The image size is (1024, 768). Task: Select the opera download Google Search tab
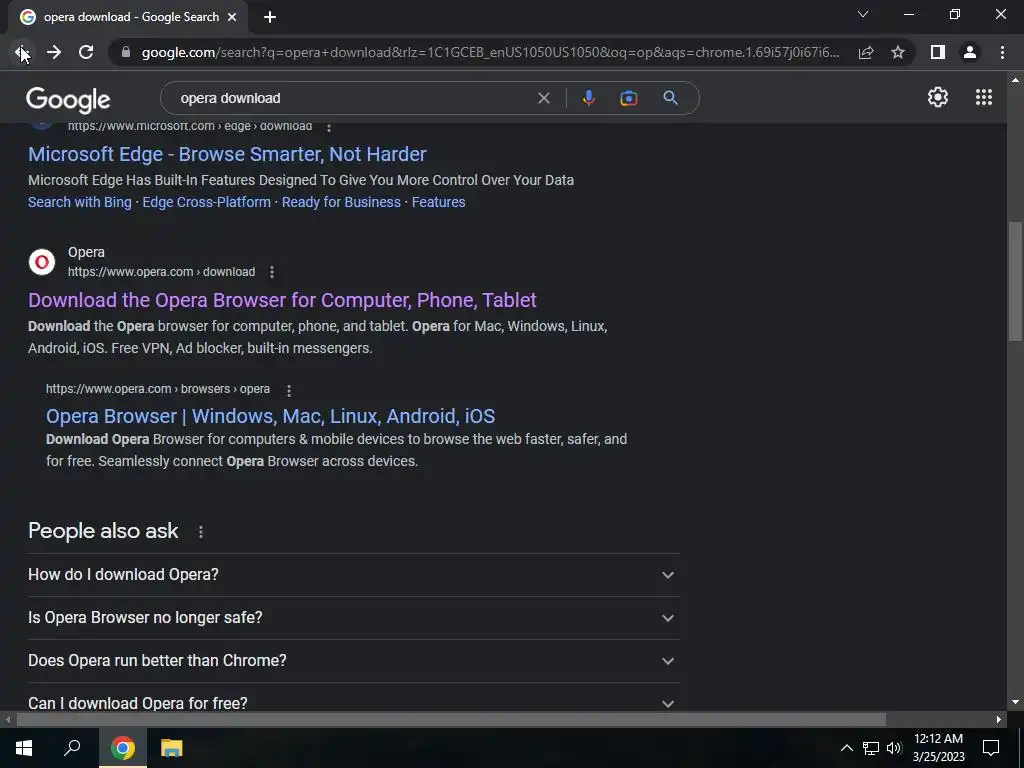(x=128, y=17)
